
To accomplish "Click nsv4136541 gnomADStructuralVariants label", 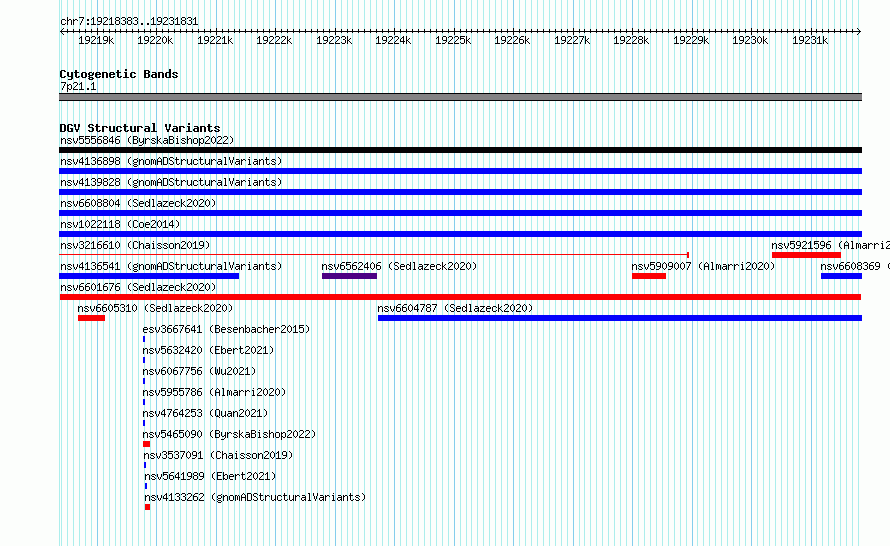I will click(x=171, y=266).
